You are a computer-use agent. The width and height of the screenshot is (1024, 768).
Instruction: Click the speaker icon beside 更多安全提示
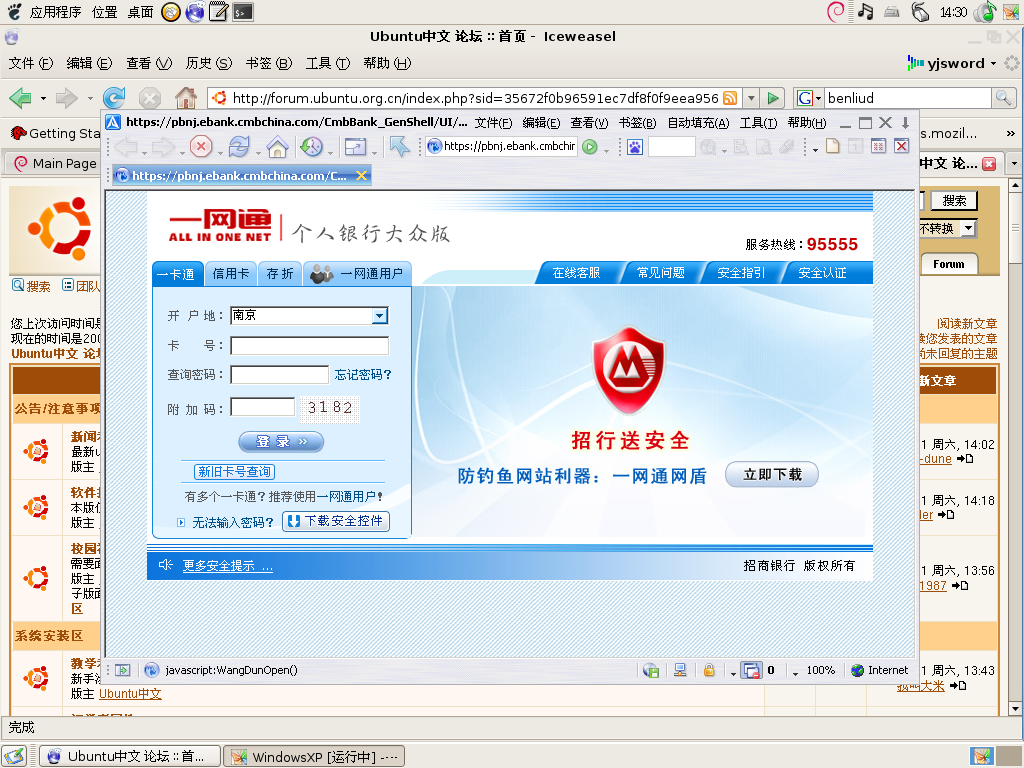coord(165,566)
